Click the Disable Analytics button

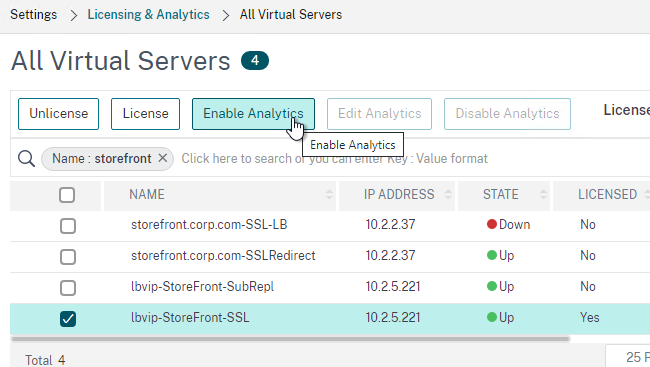[x=507, y=114]
